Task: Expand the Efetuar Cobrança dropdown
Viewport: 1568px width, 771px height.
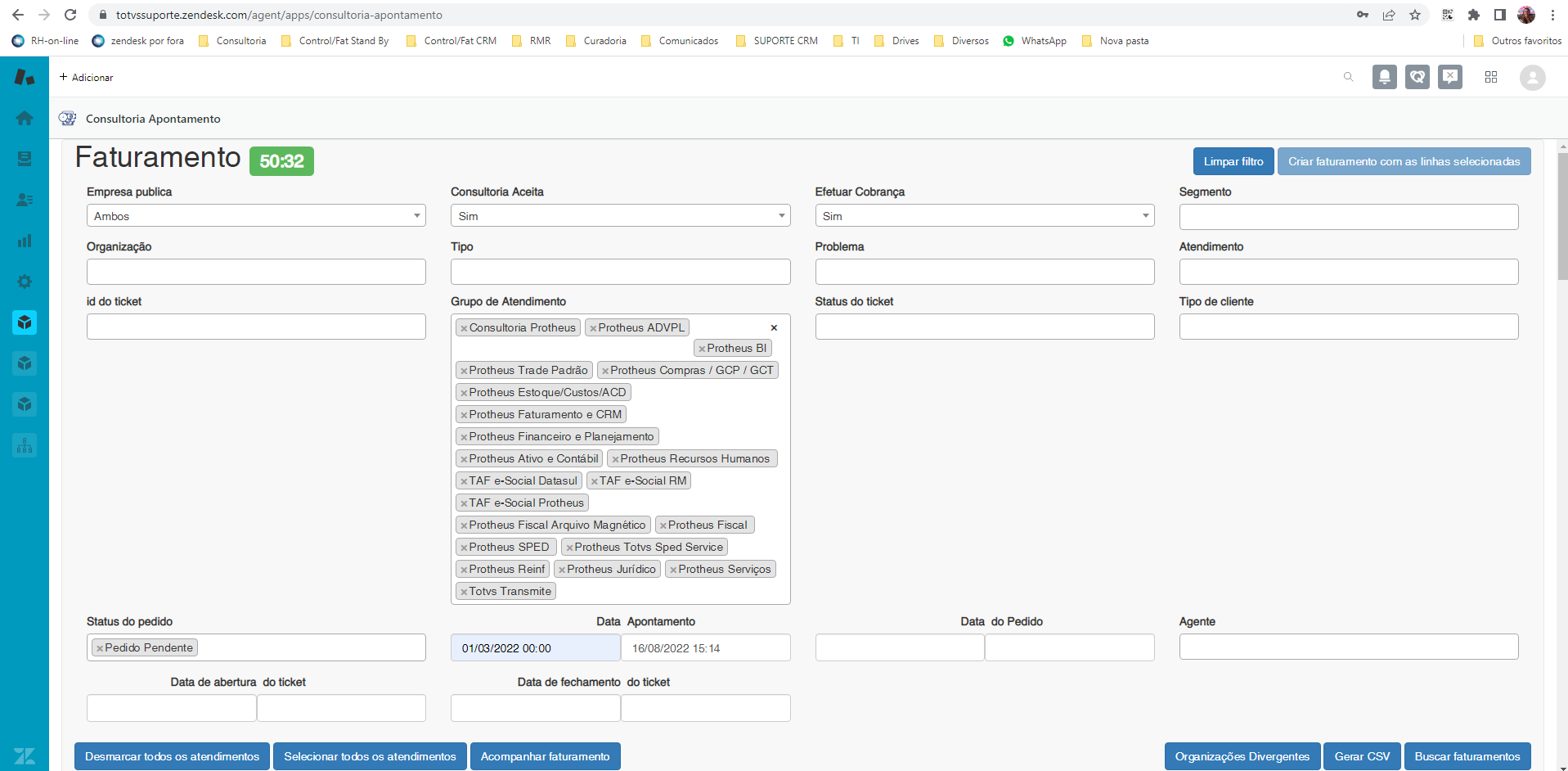Action: (984, 216)
